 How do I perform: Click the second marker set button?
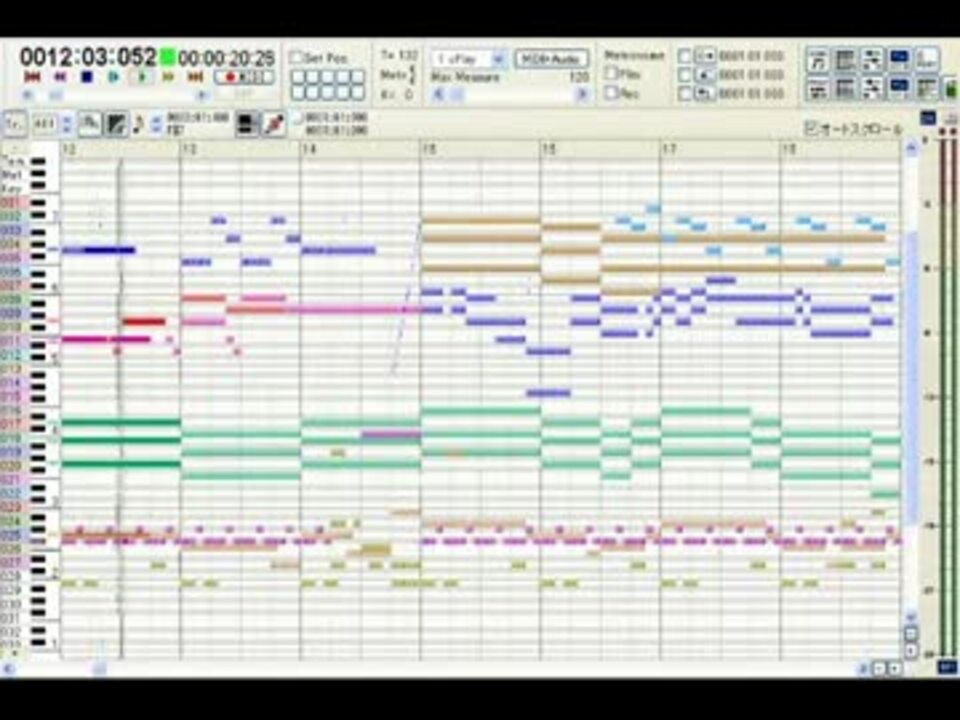coord(706,75)
